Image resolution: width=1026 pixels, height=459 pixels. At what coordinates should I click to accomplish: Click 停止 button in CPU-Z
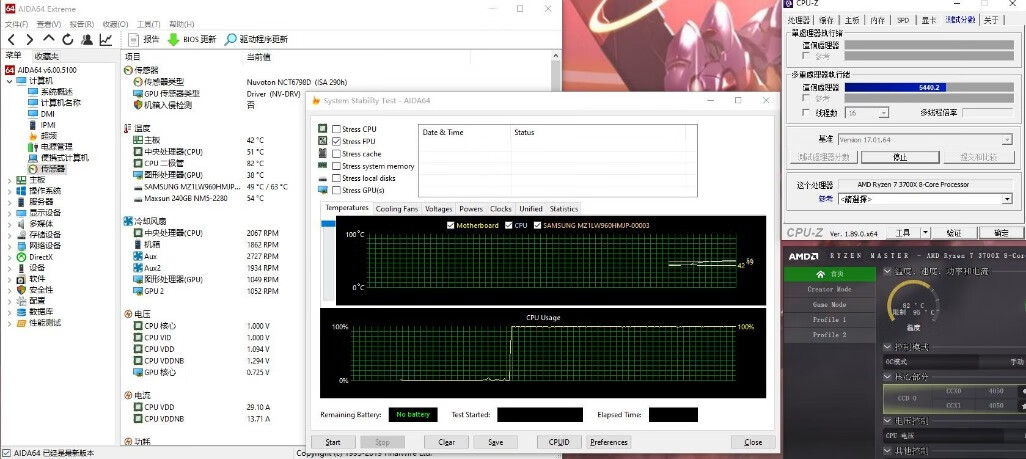click(900, 157)
